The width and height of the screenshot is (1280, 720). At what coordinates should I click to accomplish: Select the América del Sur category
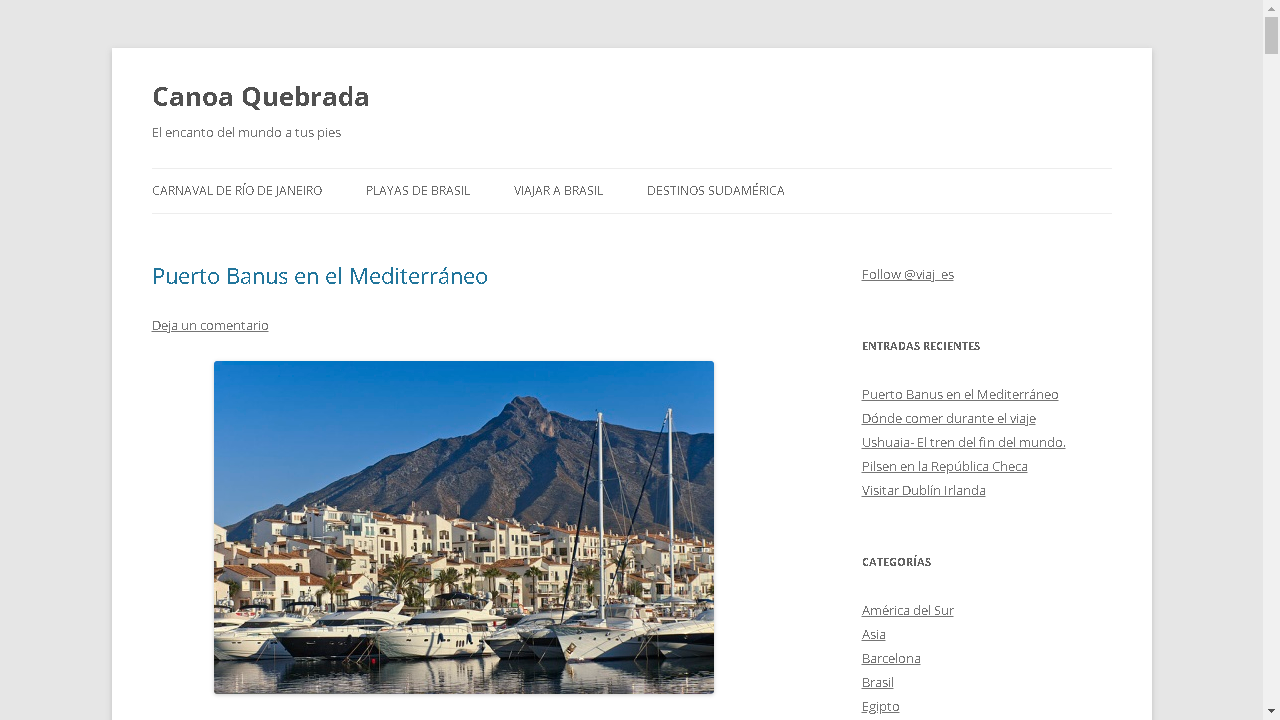[x=908, y=610]
